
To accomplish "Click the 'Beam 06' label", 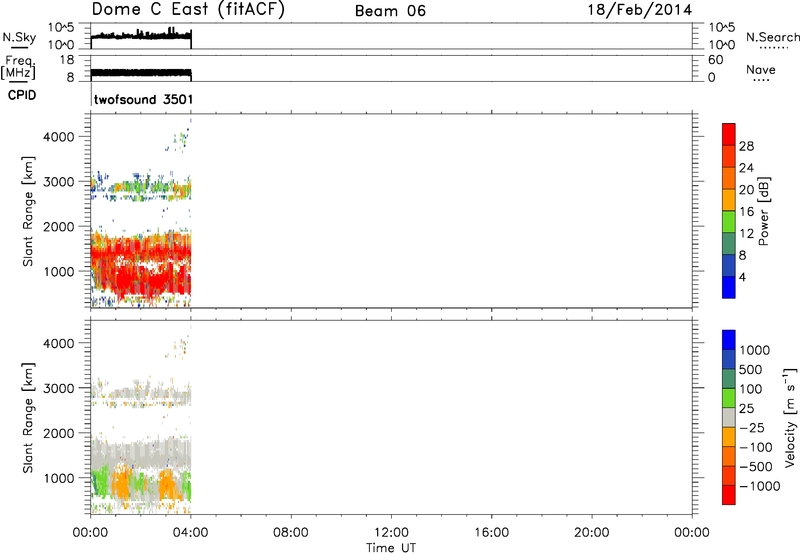I will [x=390, y=11].
